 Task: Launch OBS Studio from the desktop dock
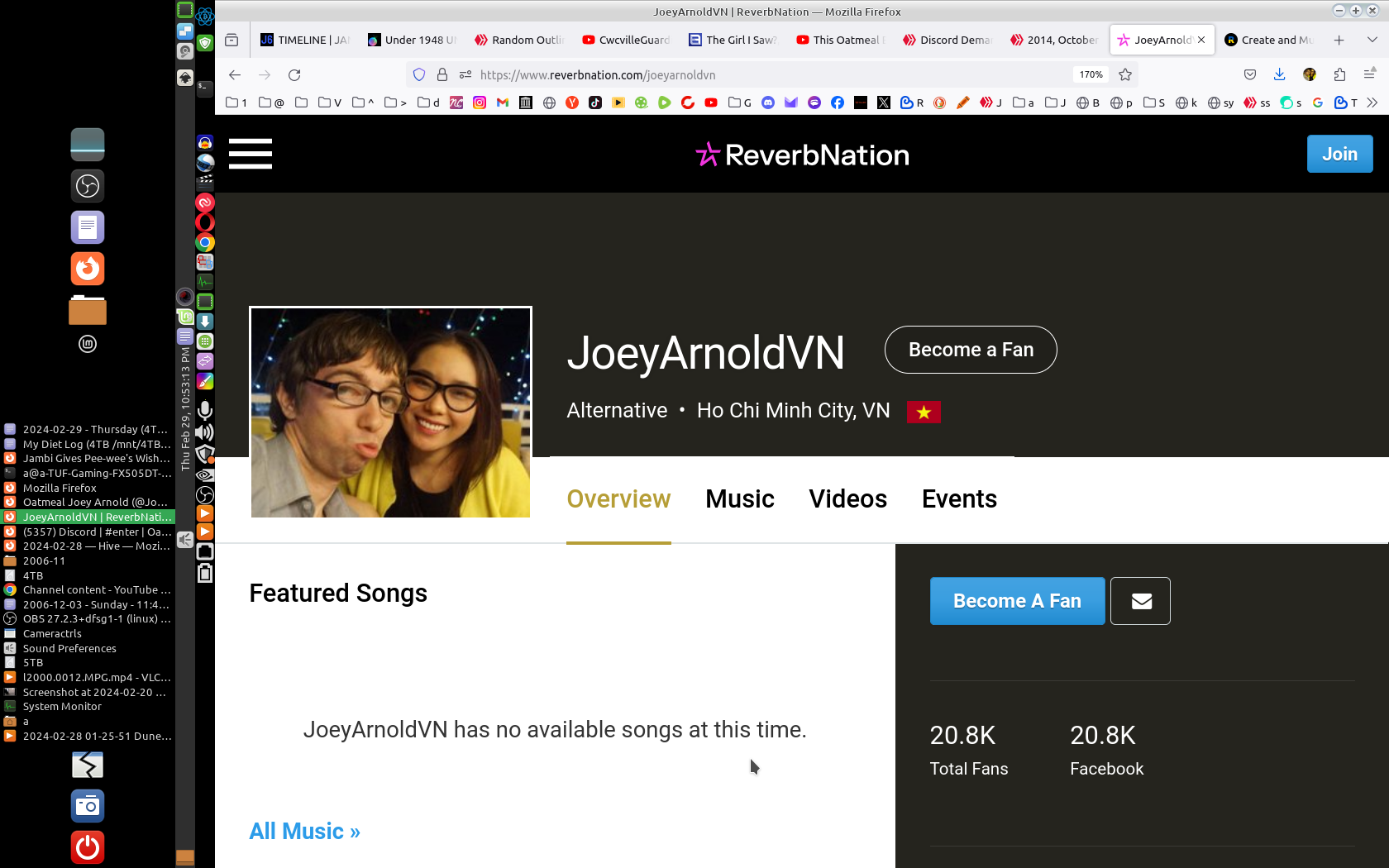88,186
